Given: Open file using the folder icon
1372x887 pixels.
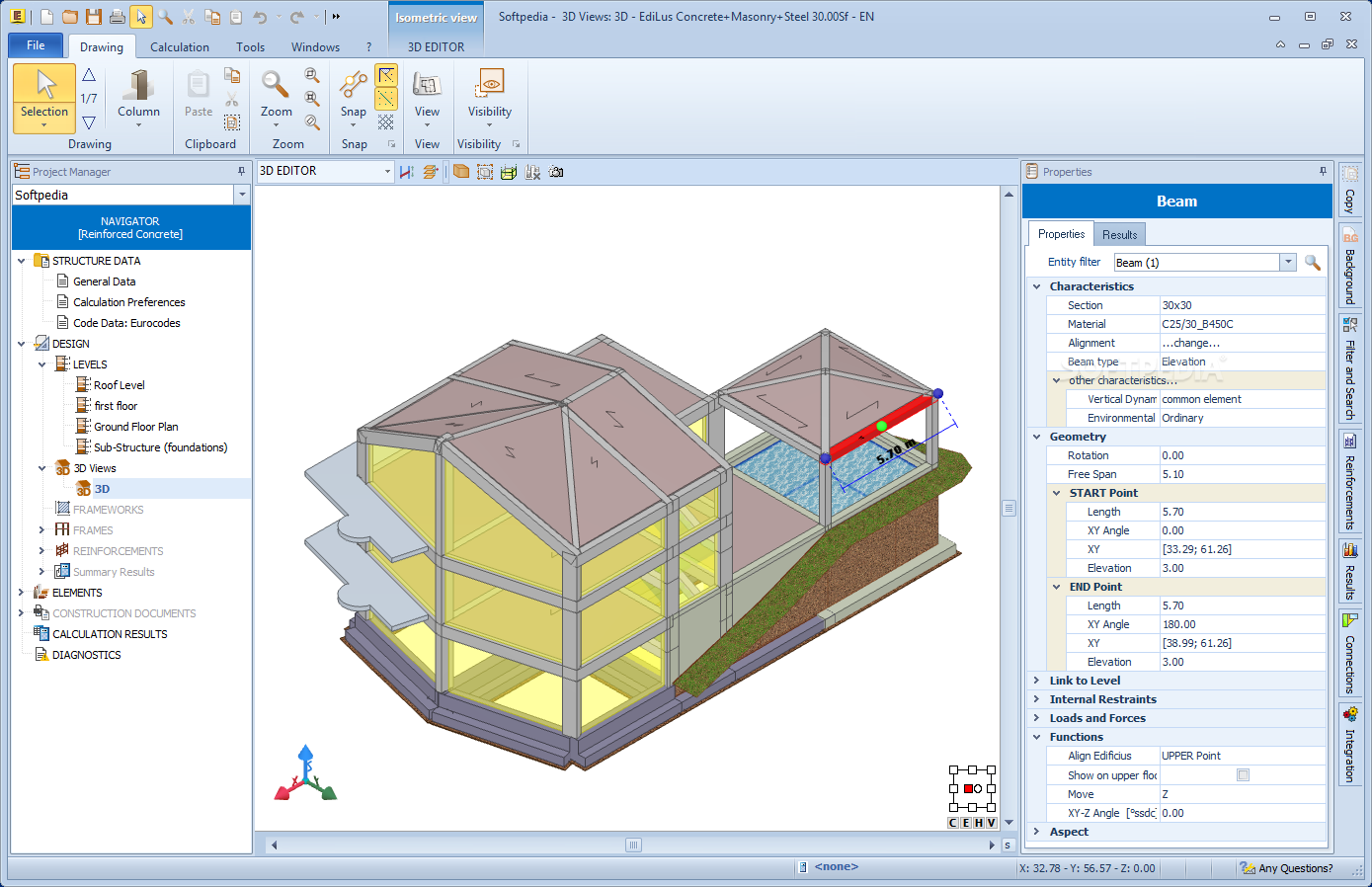Looking at the screenshot, I should pyautogui.click(x=70, y=17).
